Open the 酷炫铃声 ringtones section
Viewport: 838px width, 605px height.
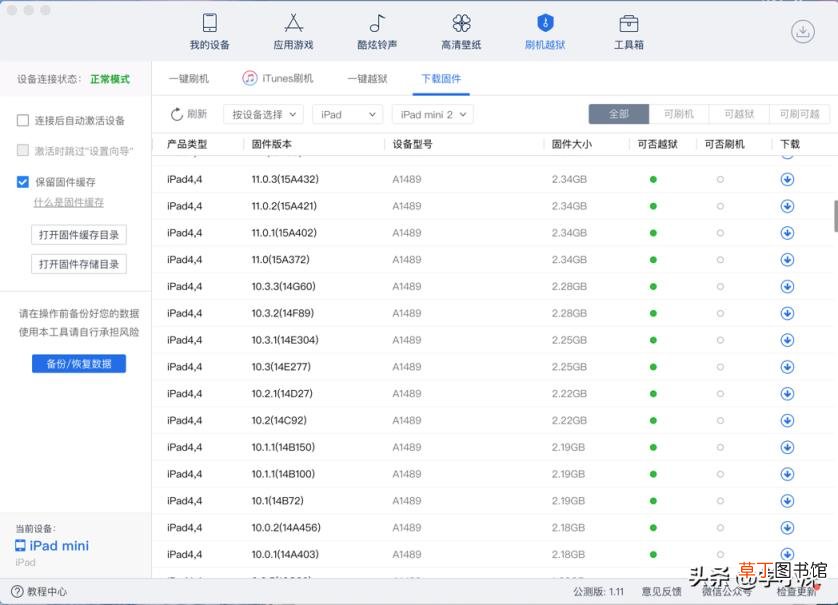(x=377, y=32)
